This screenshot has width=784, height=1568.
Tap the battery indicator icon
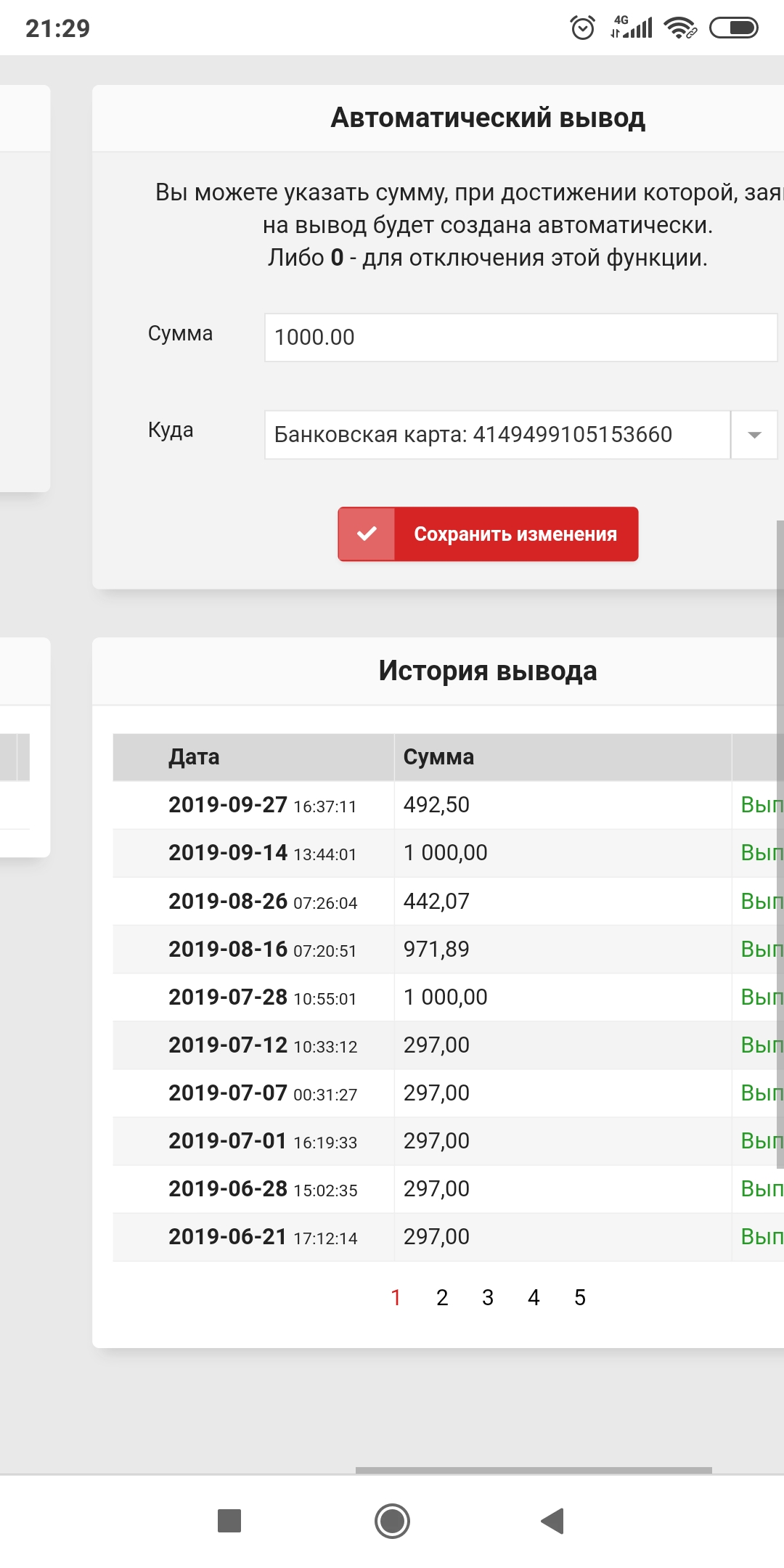(734, 28)
